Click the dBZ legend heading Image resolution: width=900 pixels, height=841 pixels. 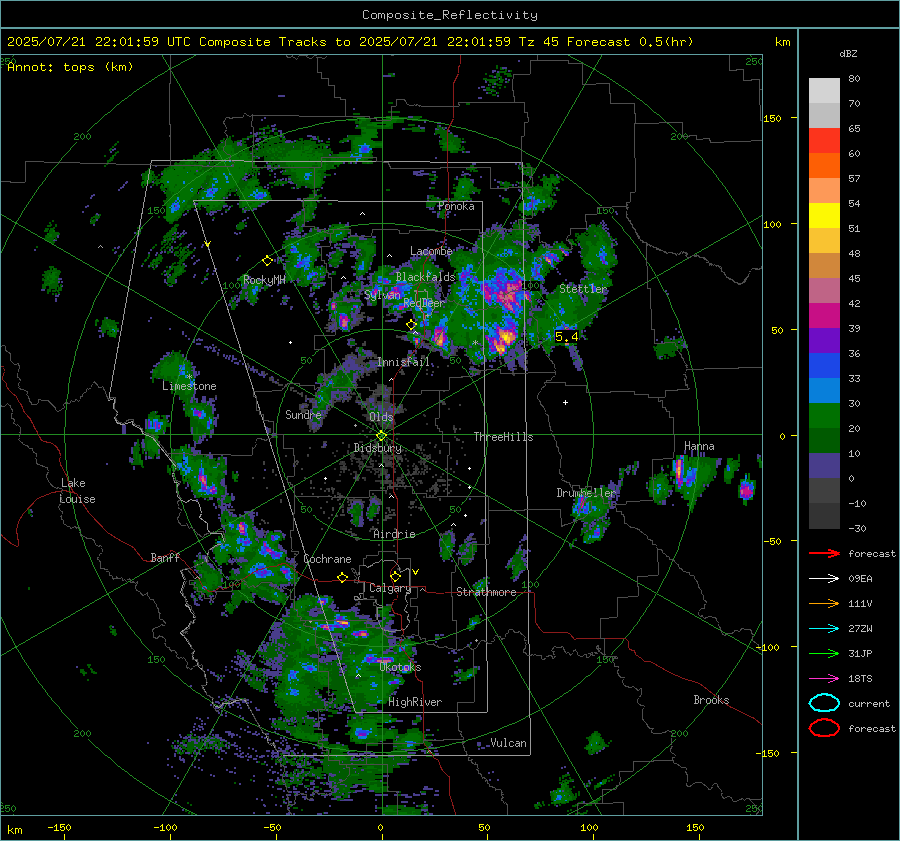click(848, 53)
